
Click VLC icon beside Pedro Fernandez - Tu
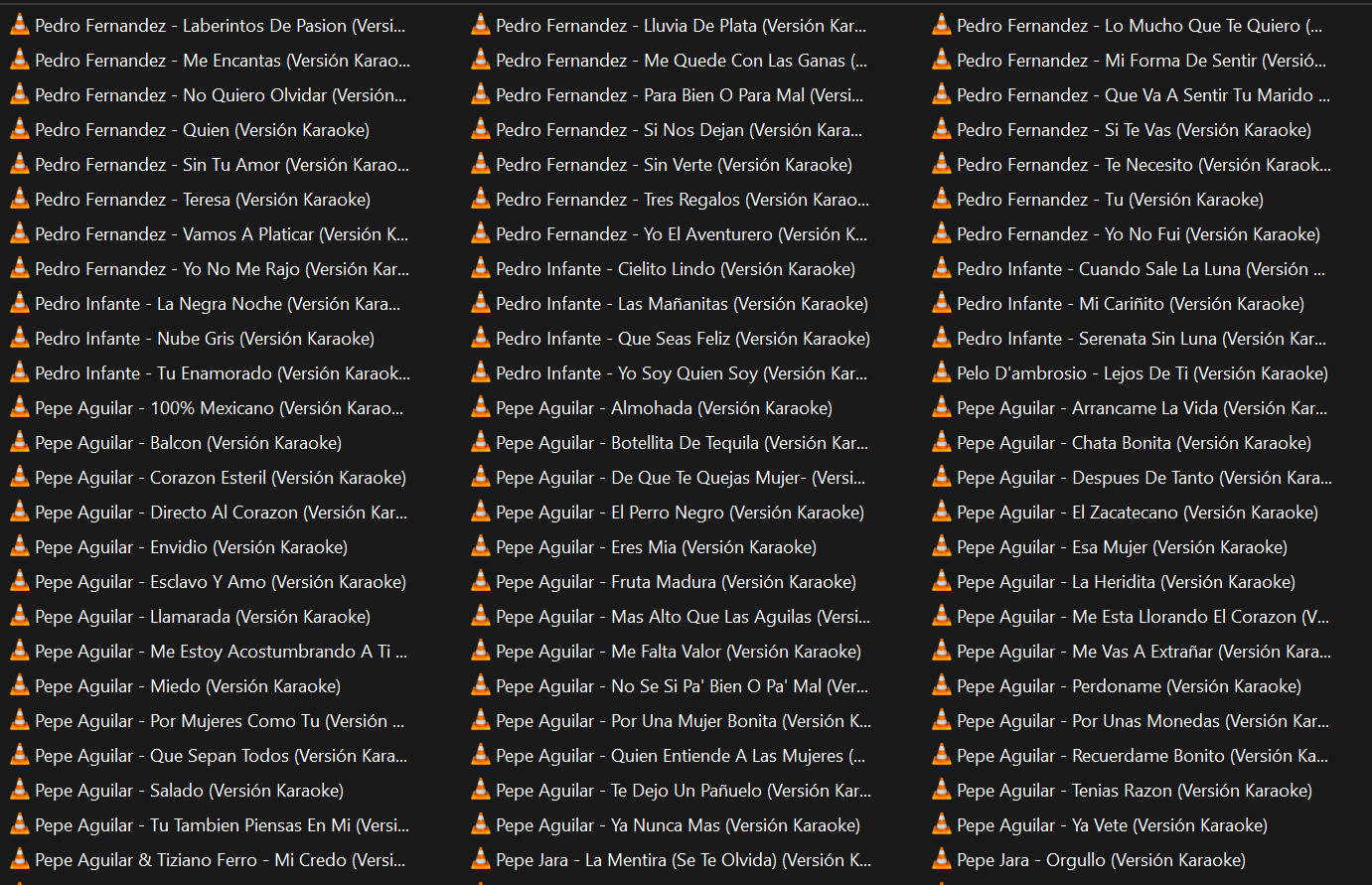click(x=941, y=200)
